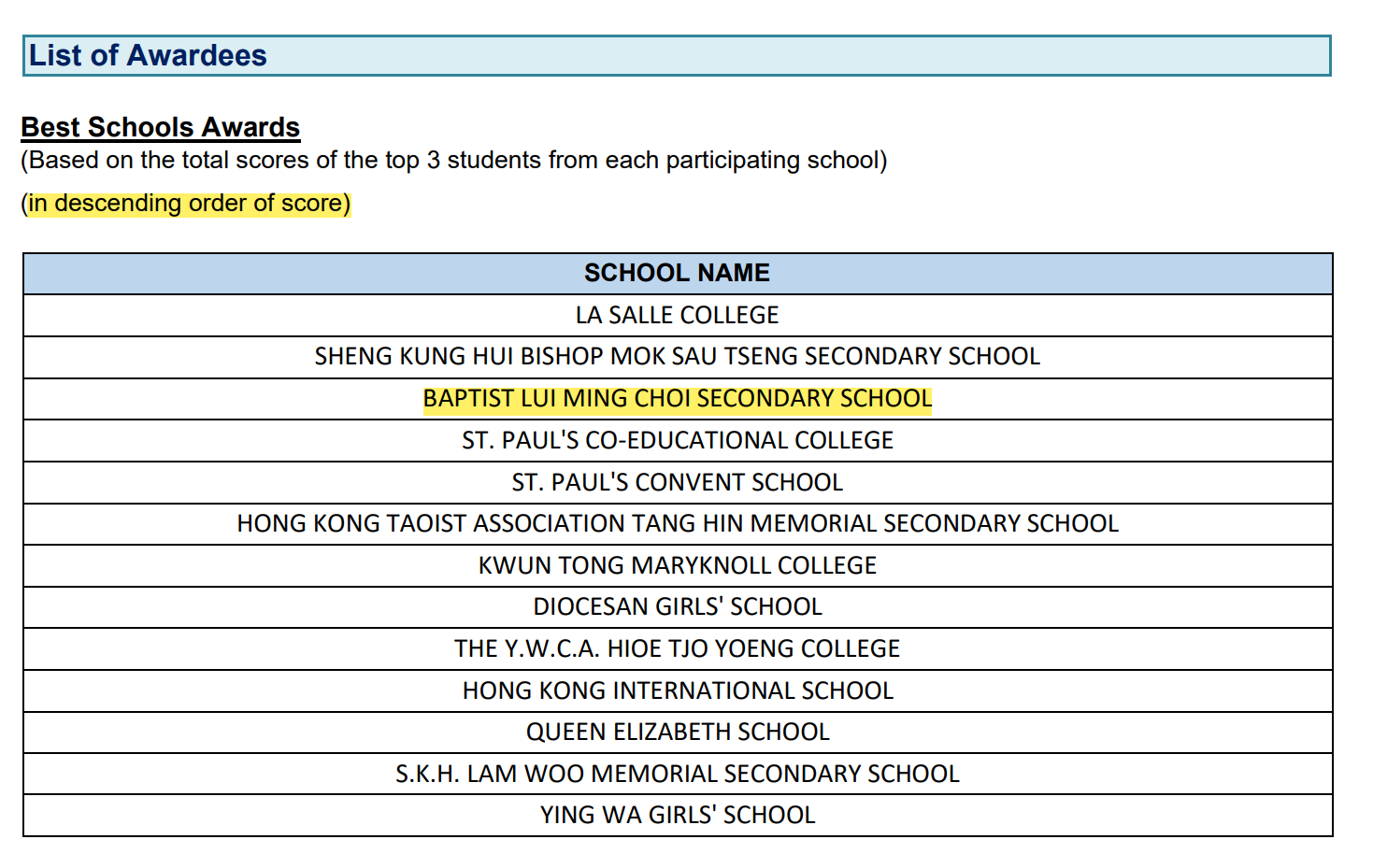Click 'DIOCESAN GIRLS' SCHOOL' row

pos(678,607)
